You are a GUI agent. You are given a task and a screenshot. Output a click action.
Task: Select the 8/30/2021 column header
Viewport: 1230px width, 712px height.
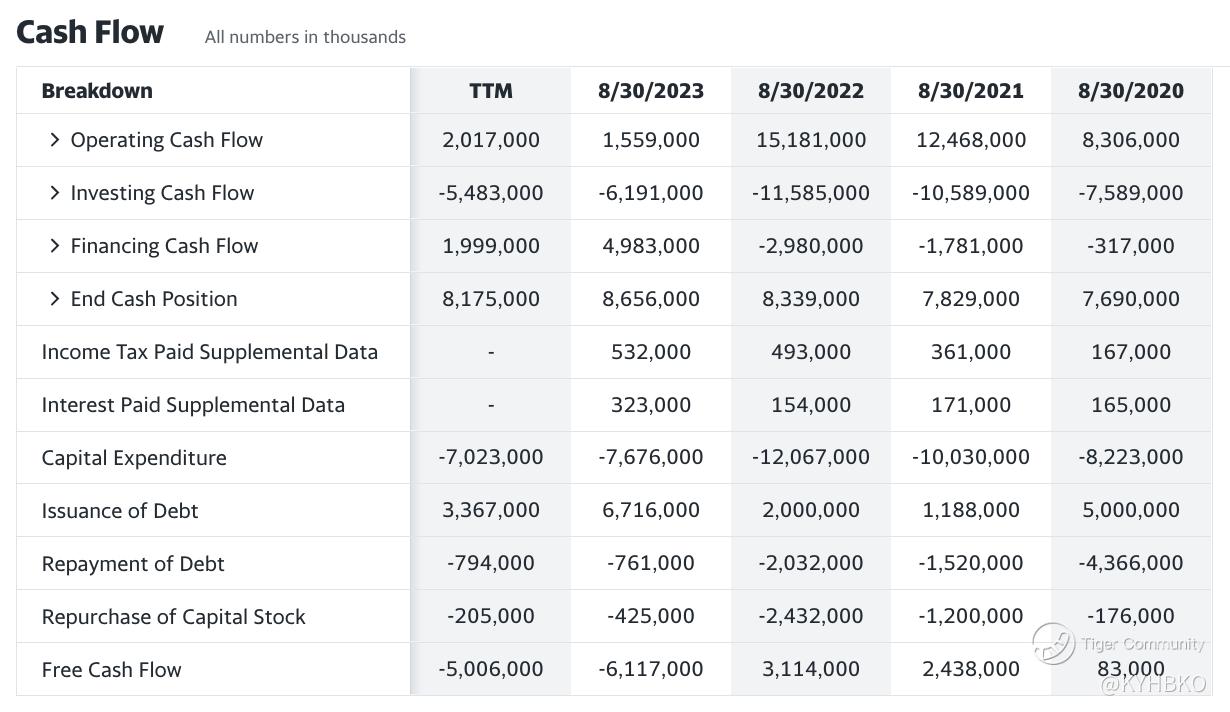[x=971, y=91]
